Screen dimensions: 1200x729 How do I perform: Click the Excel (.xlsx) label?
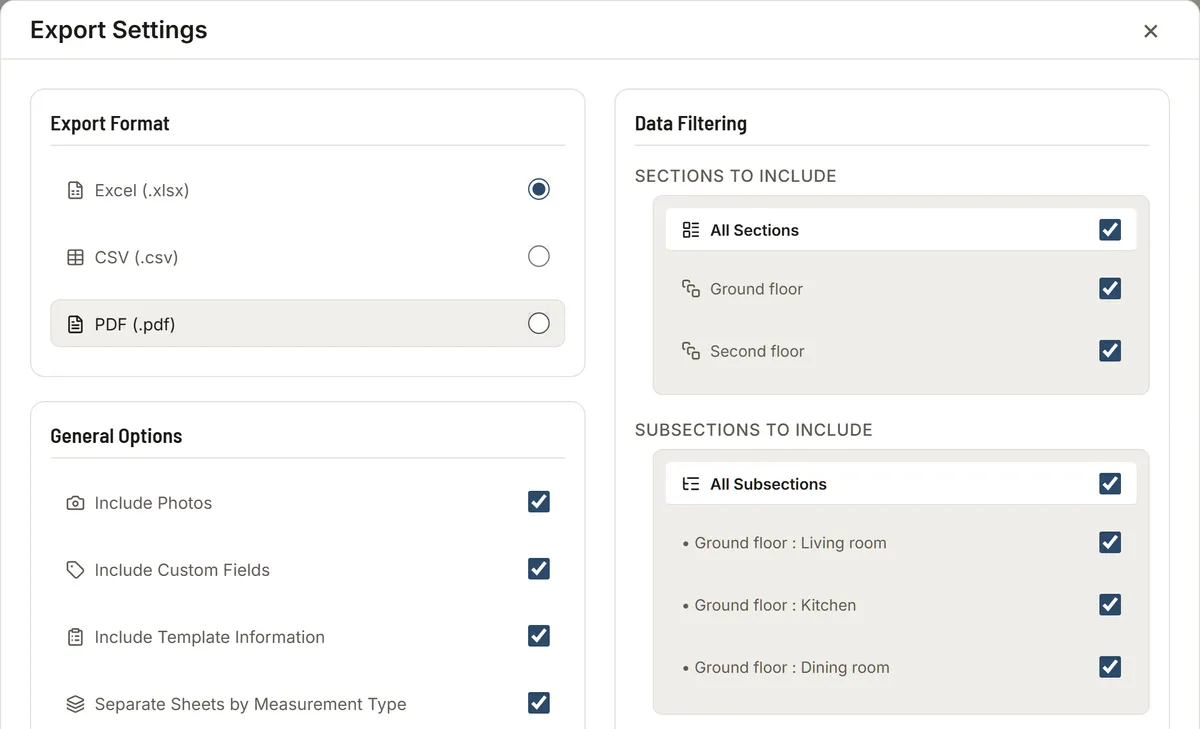[x=142, y=190]
